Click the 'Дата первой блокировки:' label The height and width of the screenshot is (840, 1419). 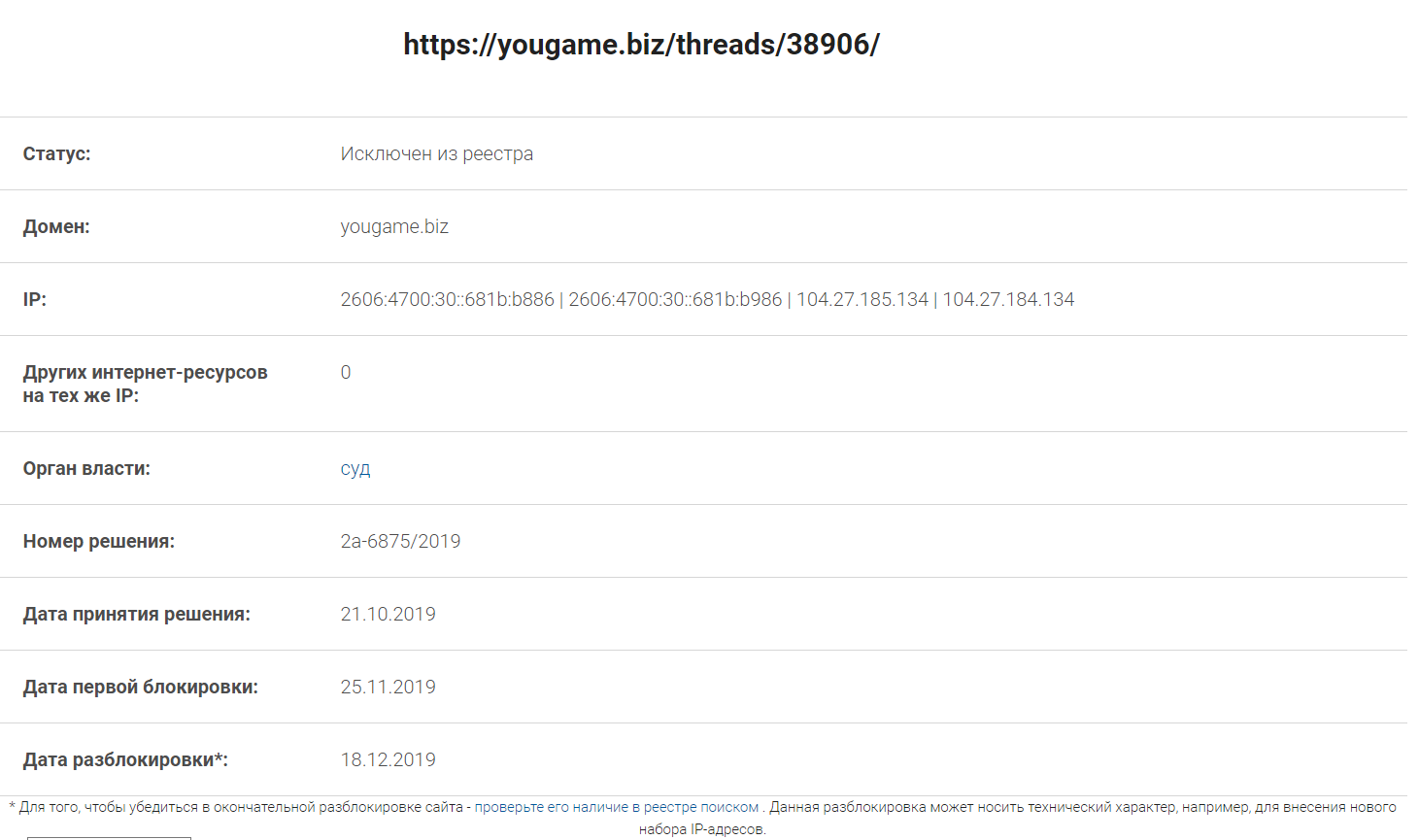tap(141, 687)
